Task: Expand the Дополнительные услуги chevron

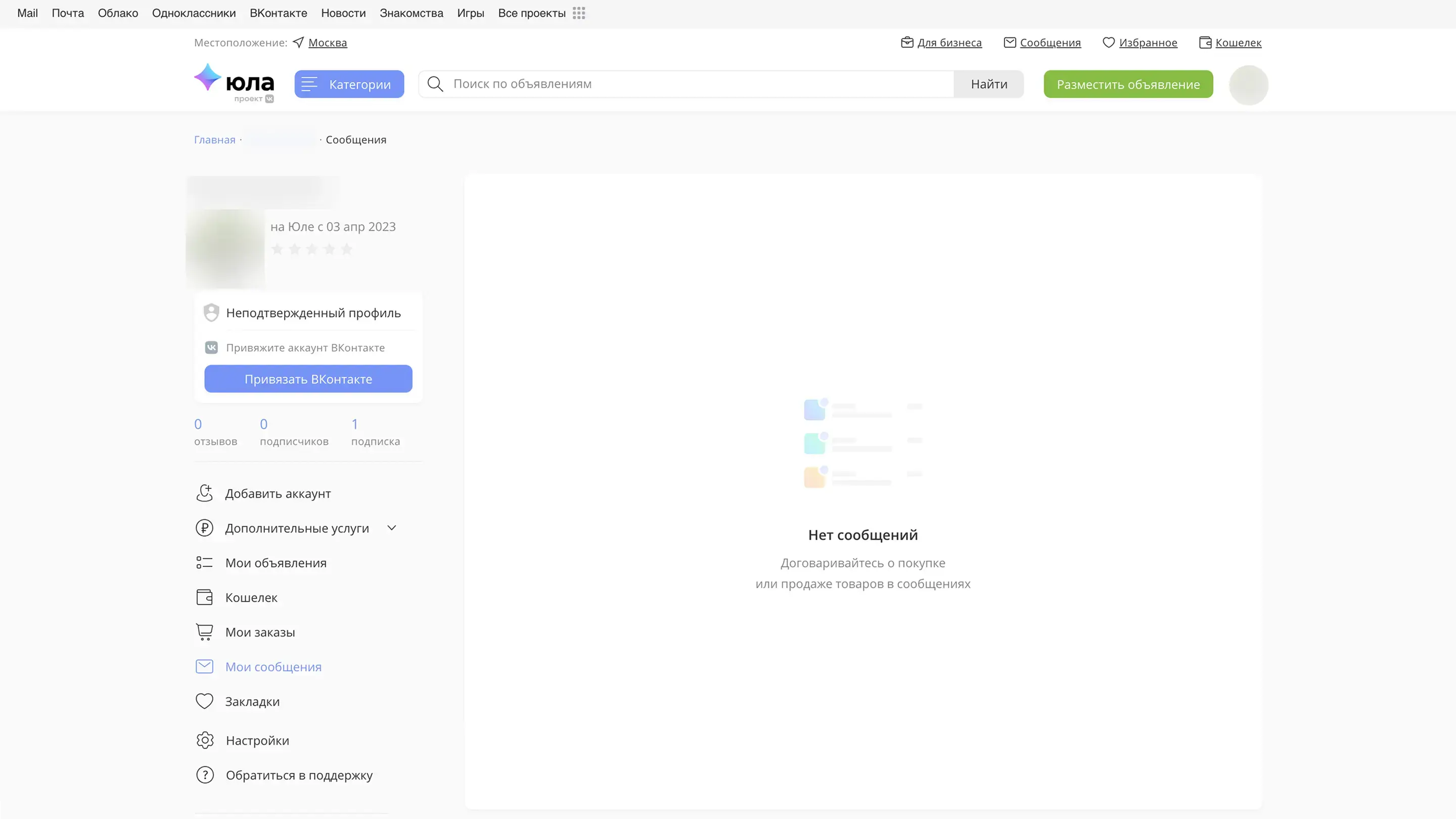Action: coord(392,528)
